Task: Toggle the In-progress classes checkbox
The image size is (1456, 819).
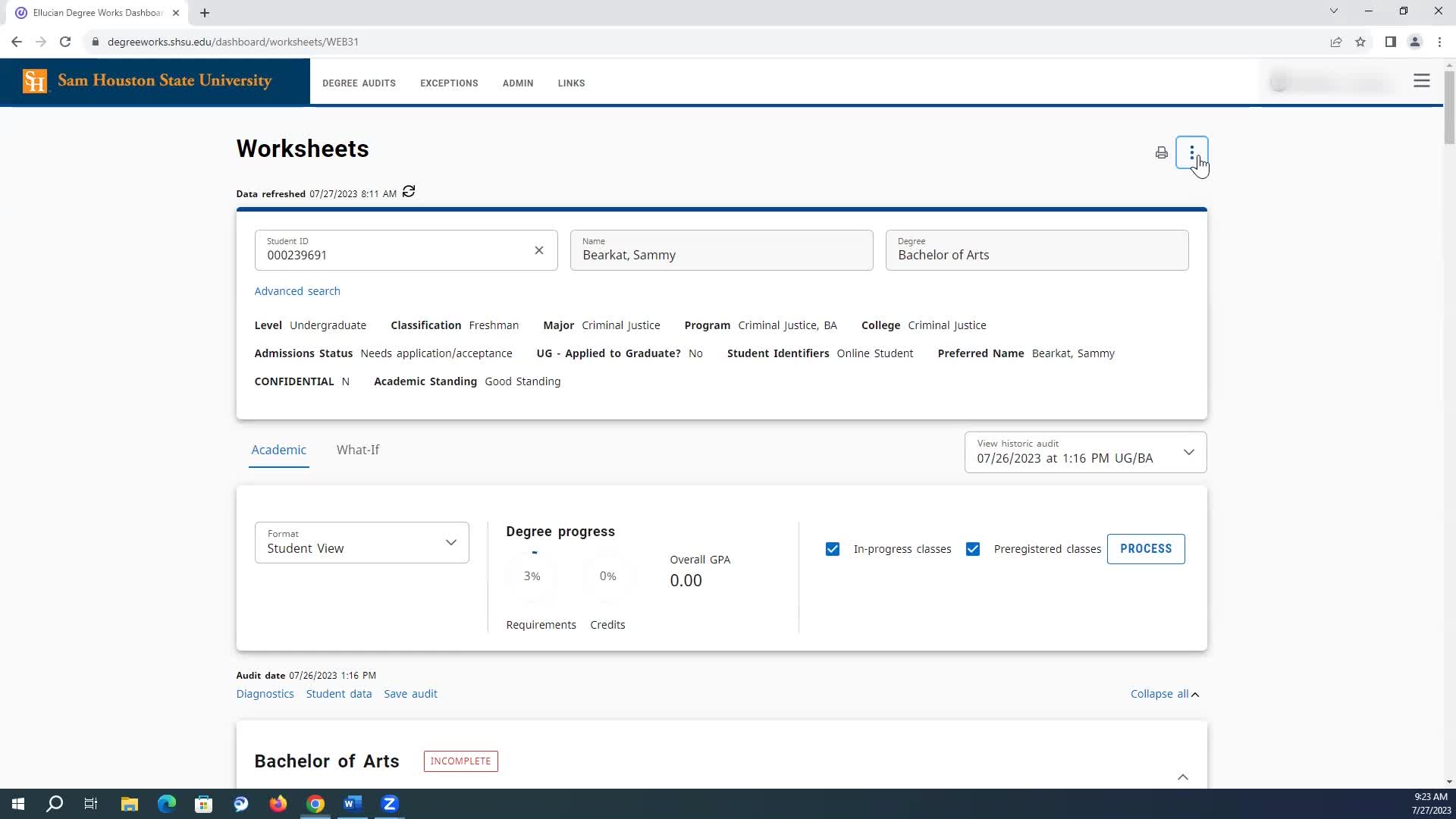Action: point(833,549)
